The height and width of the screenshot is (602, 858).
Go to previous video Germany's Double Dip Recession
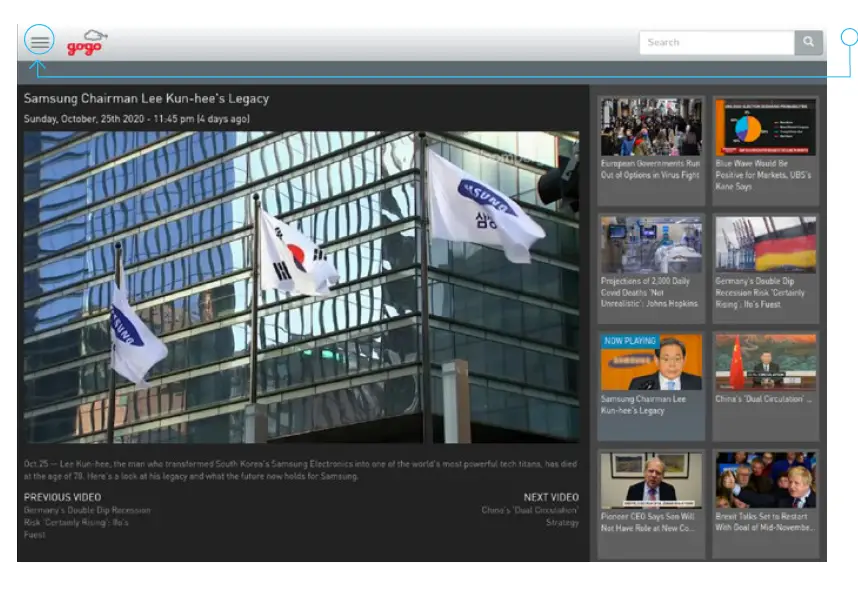pos(86,522)
